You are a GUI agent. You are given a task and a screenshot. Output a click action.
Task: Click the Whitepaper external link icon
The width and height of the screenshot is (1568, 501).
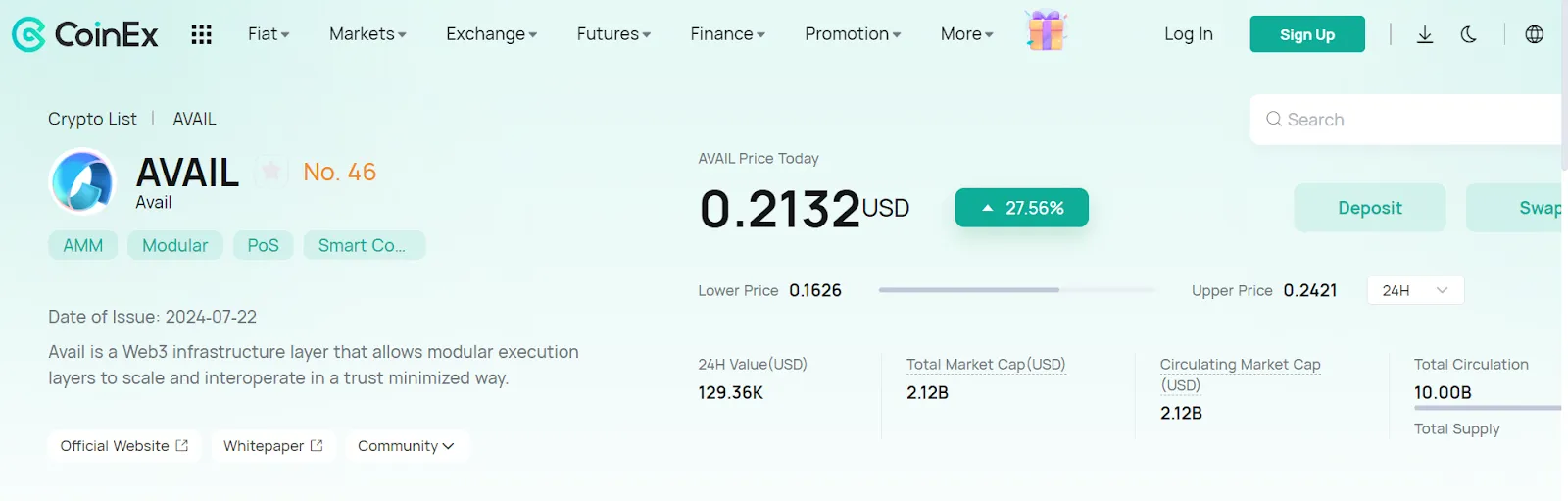click(x=317, y=446)
